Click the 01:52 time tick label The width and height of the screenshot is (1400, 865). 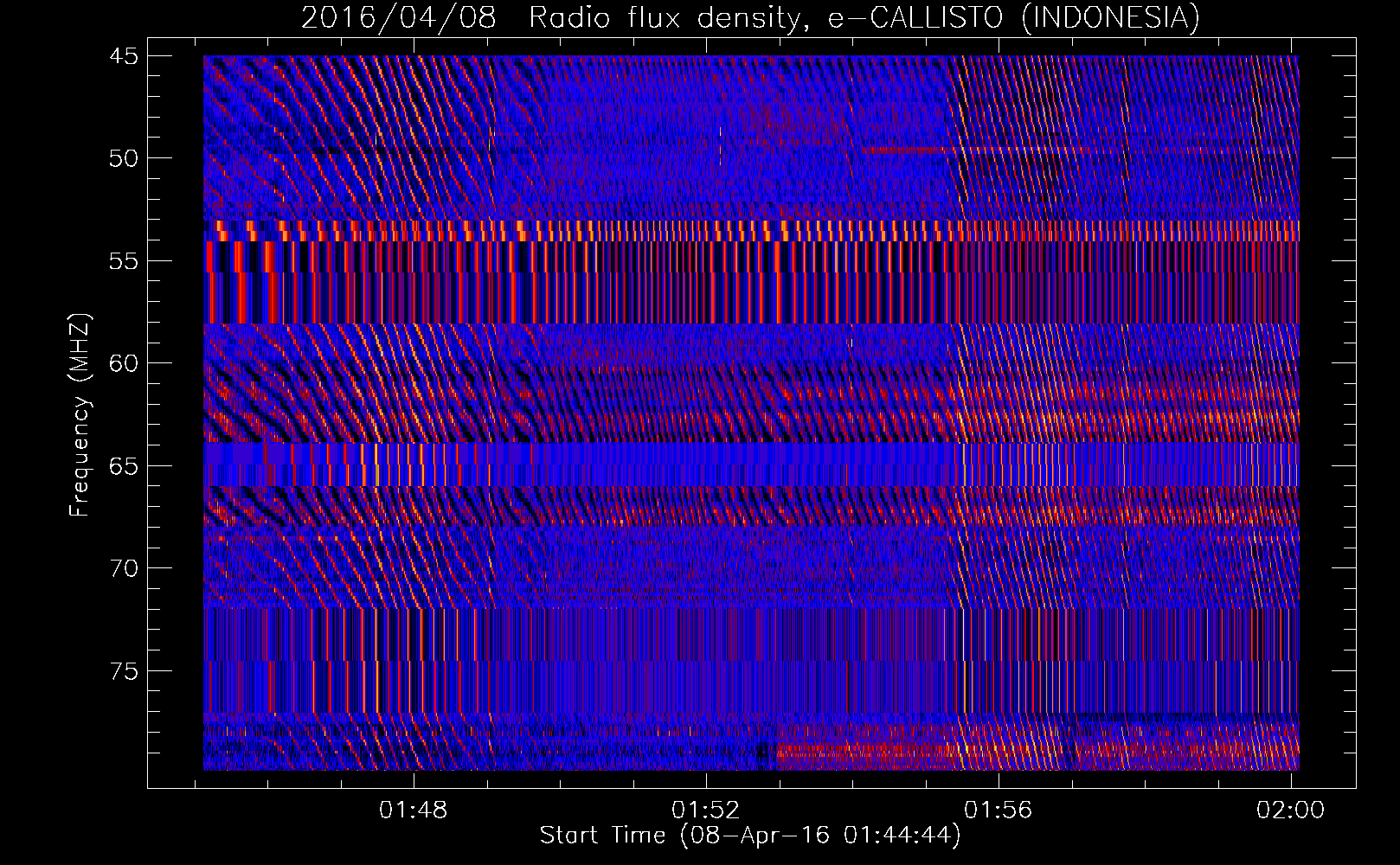706,810
